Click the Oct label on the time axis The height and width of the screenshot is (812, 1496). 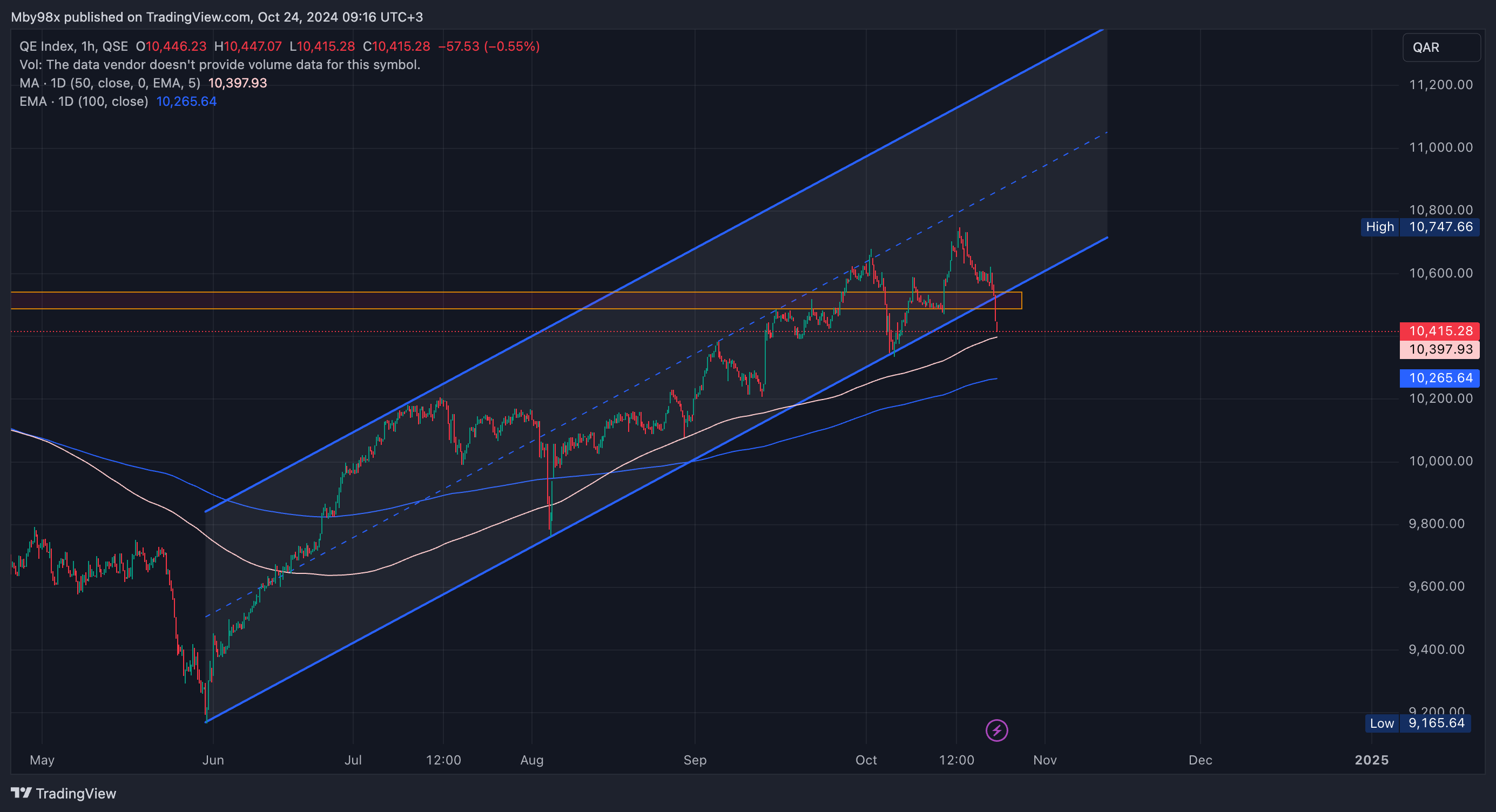pyautogui.click(x=866, y=760)
